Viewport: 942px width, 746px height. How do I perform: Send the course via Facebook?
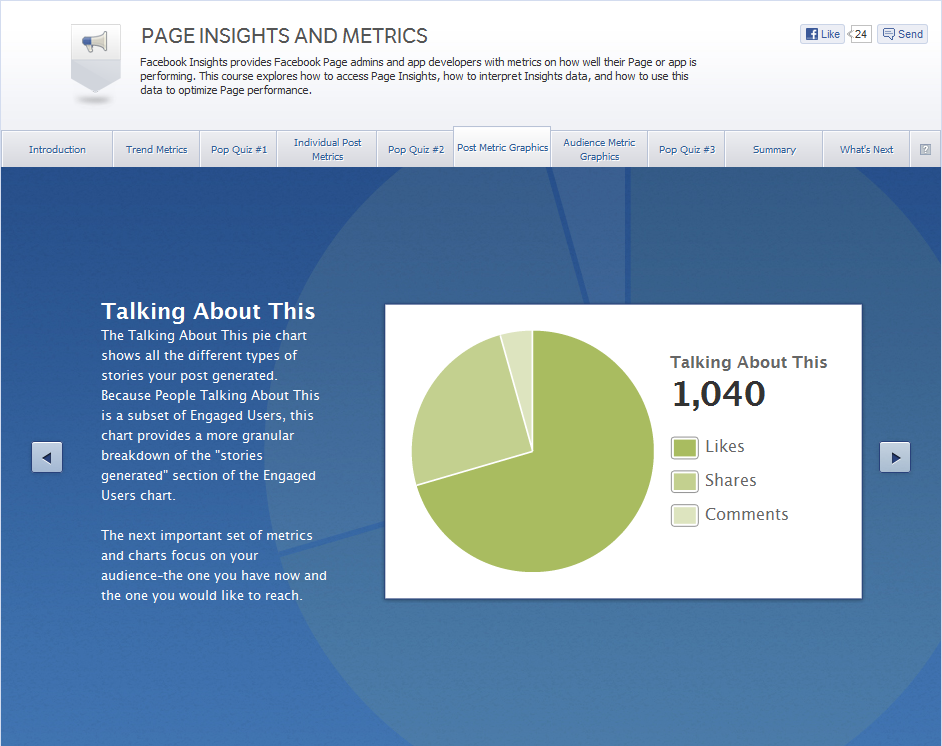click(902, 34)
